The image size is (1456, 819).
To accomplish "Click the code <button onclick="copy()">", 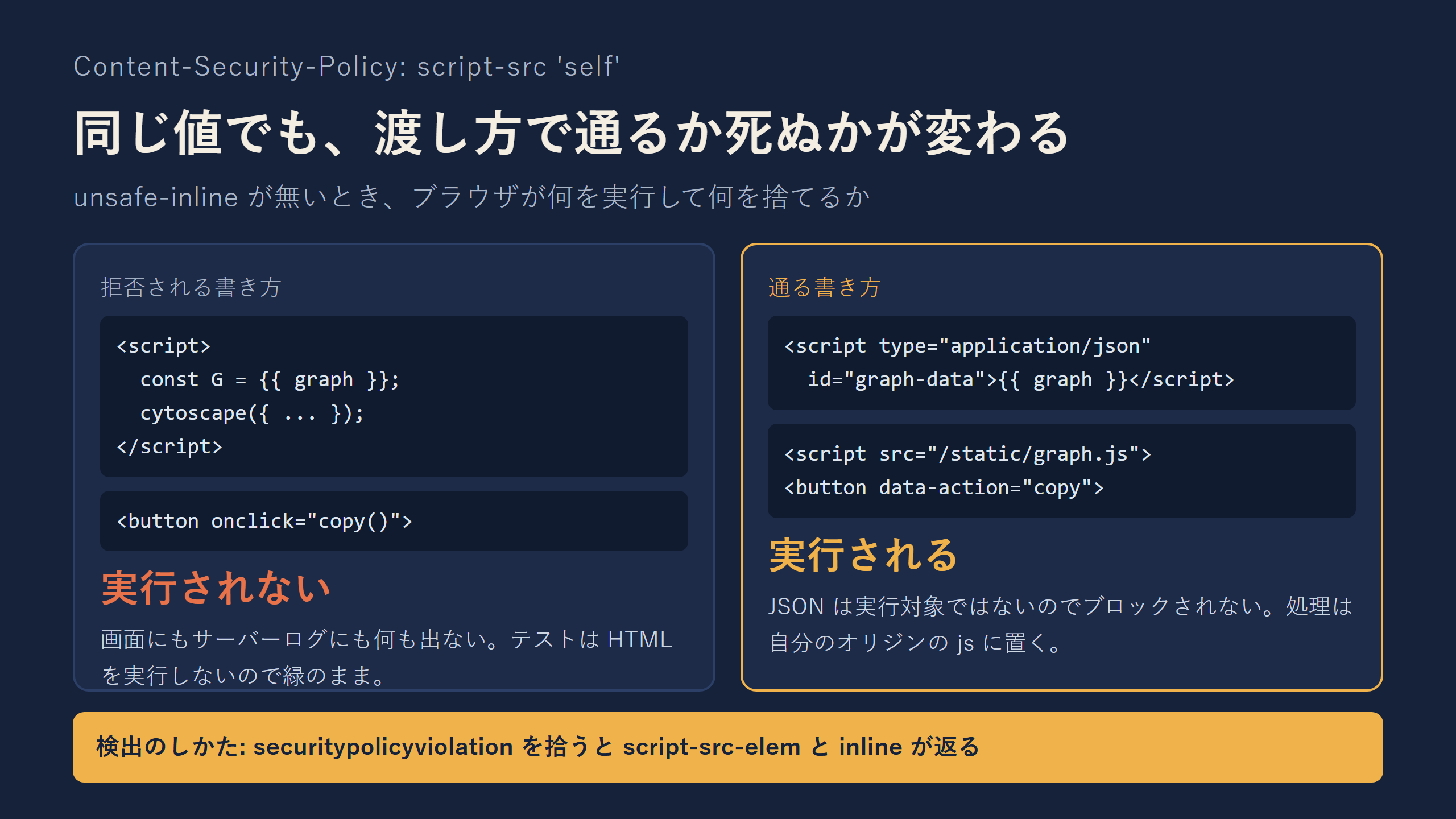I will click(x=264, y=521).
